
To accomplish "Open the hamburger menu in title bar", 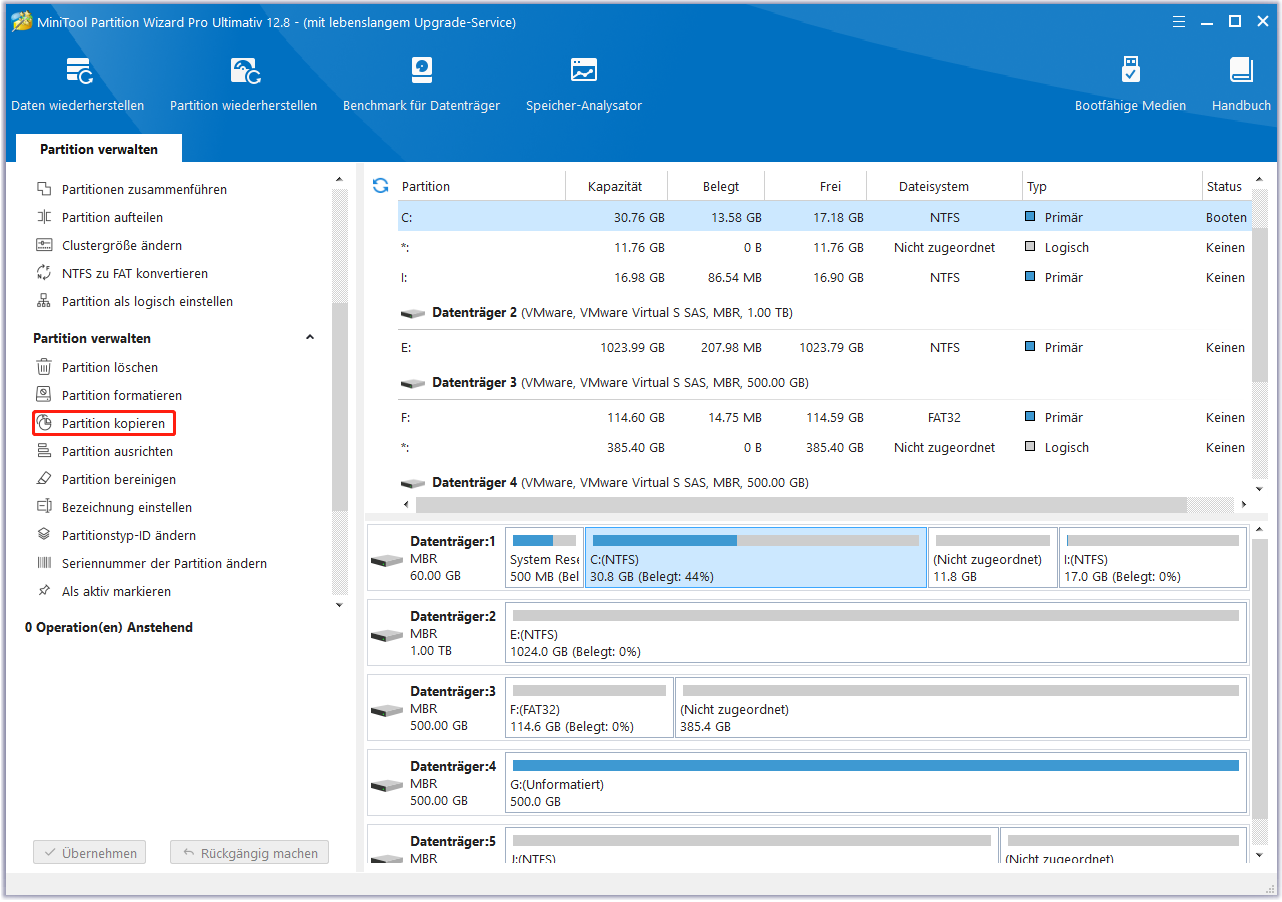I will [1177, 22].
